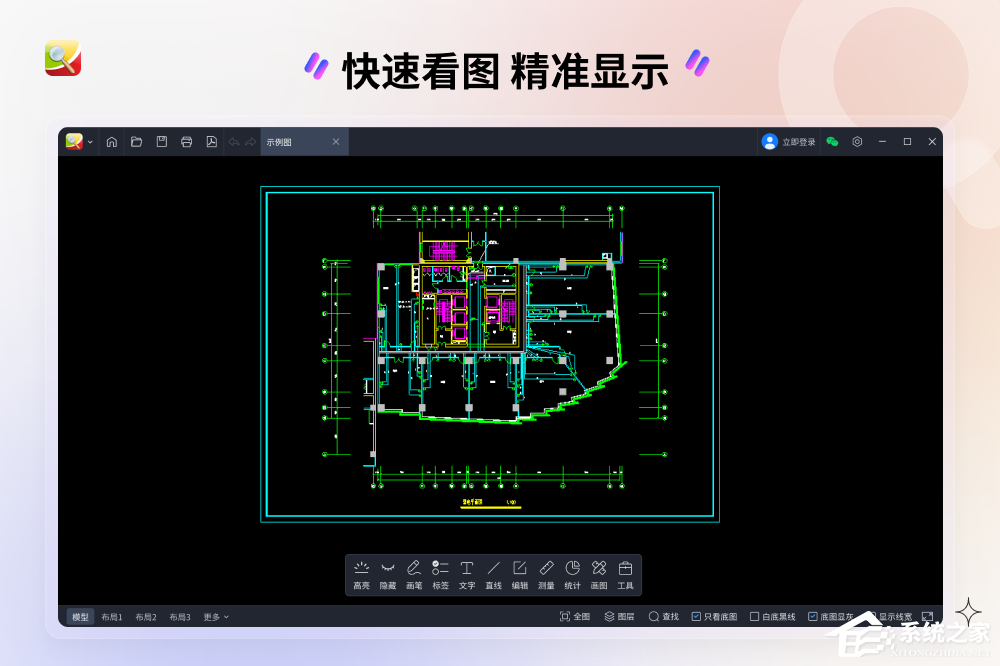Expand the 更多 layouts dropdown

pyautogui.click(x=216, y=617)
